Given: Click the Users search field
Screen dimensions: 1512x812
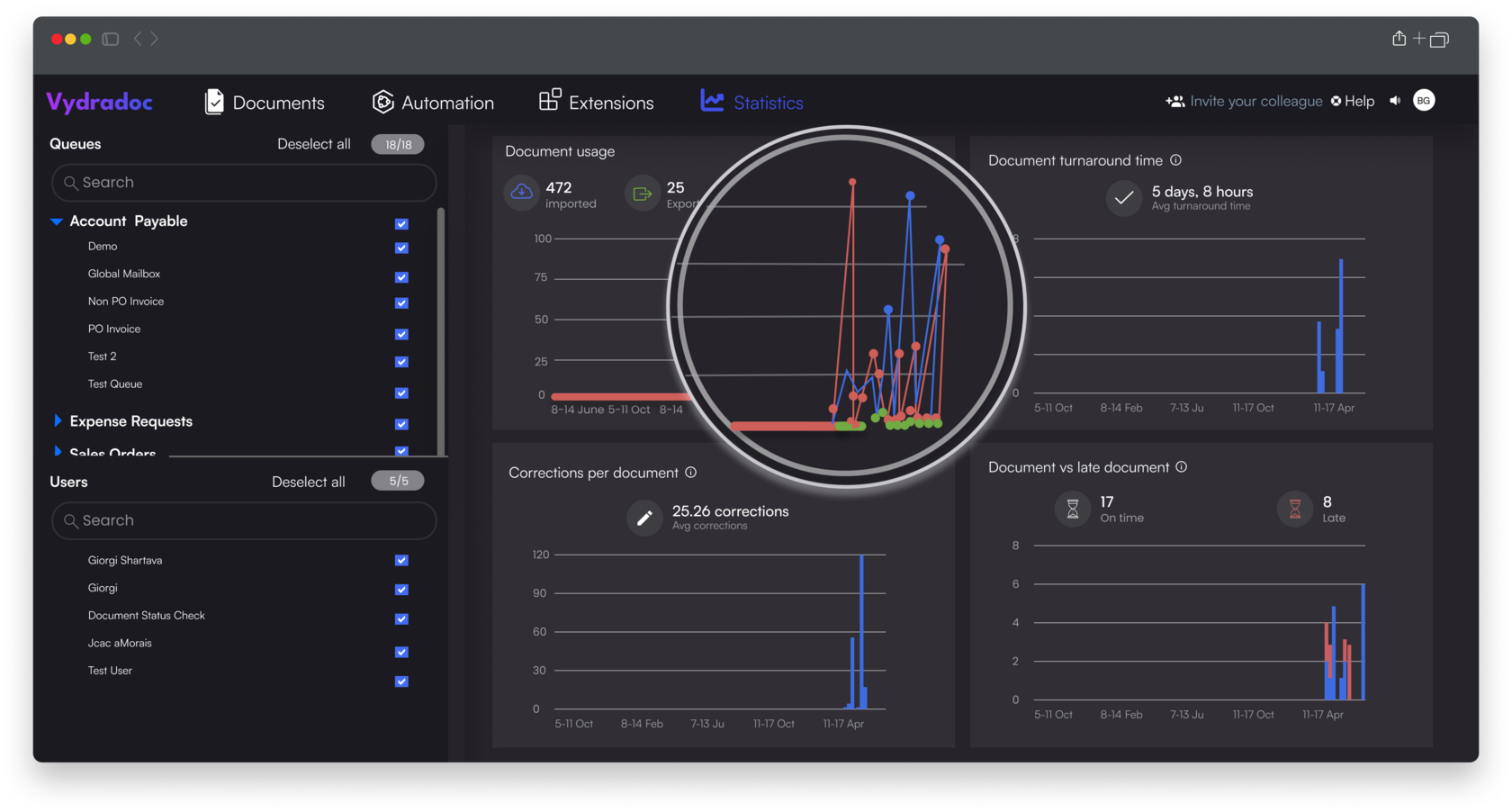Looking at the screenshot, I should 244,520.
